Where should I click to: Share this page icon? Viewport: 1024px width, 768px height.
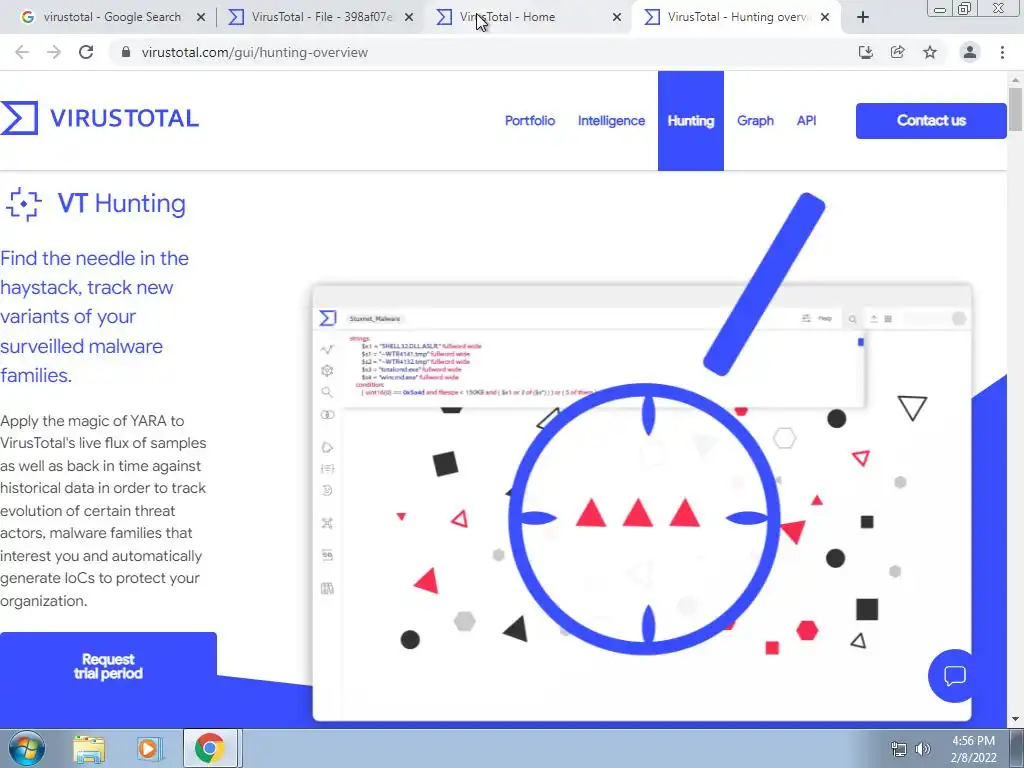click(898, 52)
